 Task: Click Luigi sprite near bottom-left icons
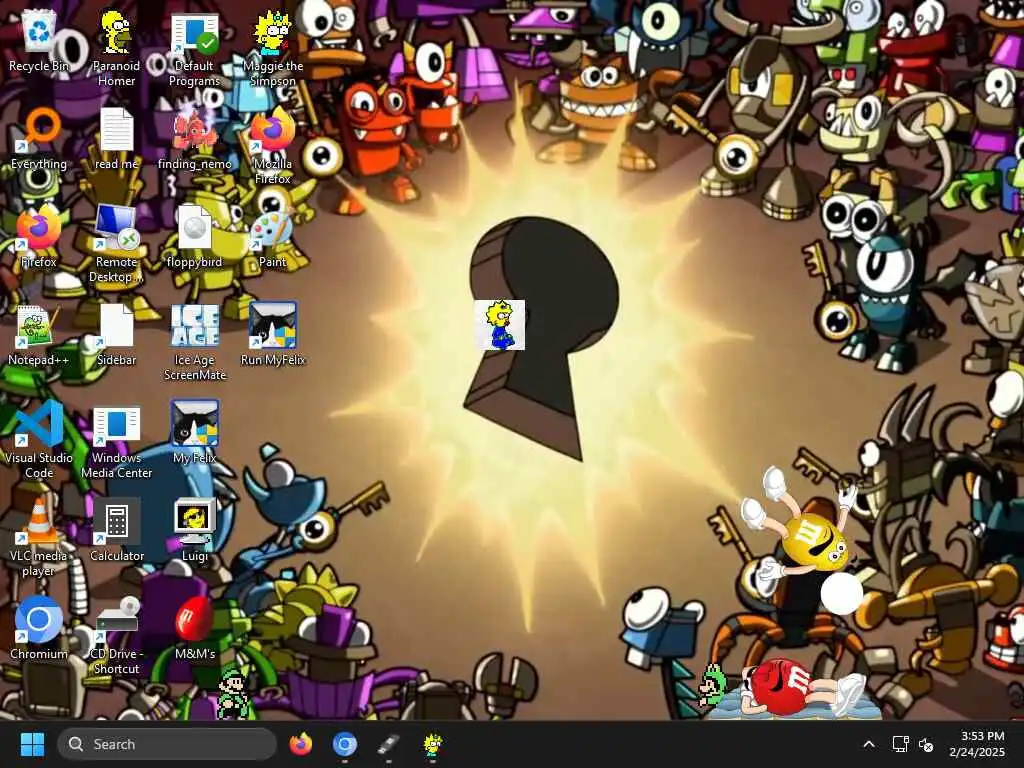233,692
